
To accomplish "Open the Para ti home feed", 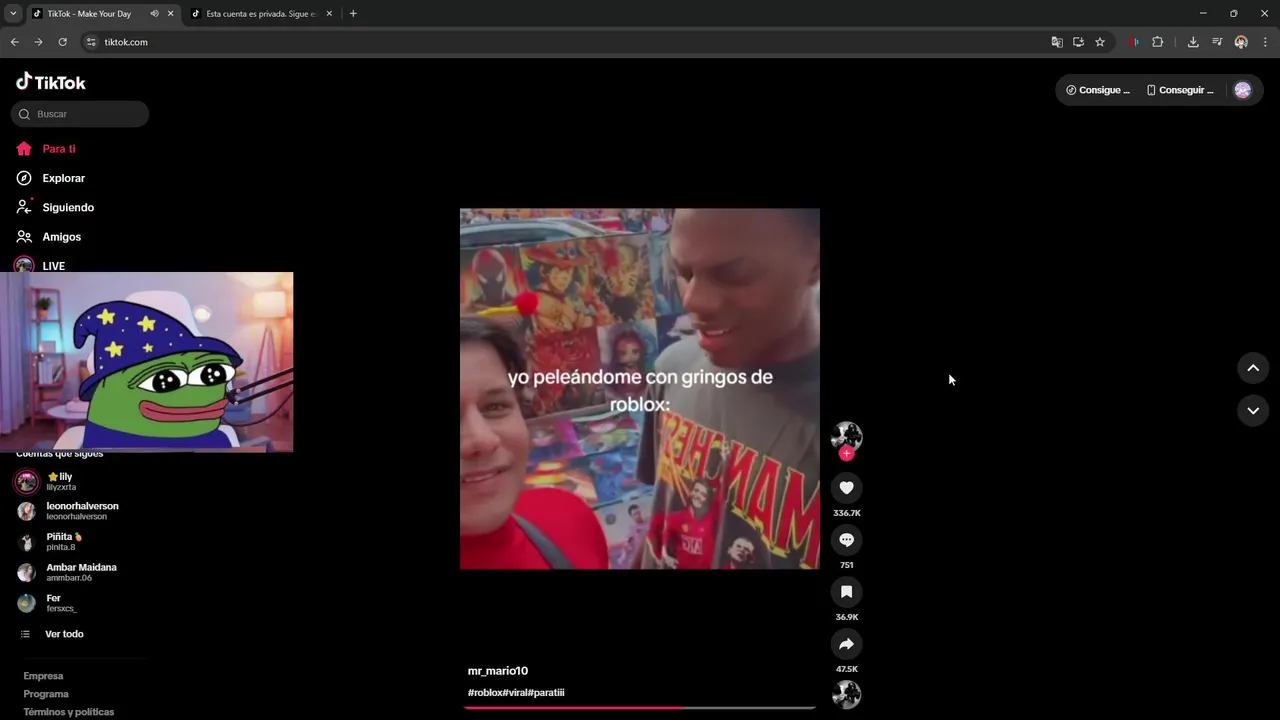I will click(46, 149).
